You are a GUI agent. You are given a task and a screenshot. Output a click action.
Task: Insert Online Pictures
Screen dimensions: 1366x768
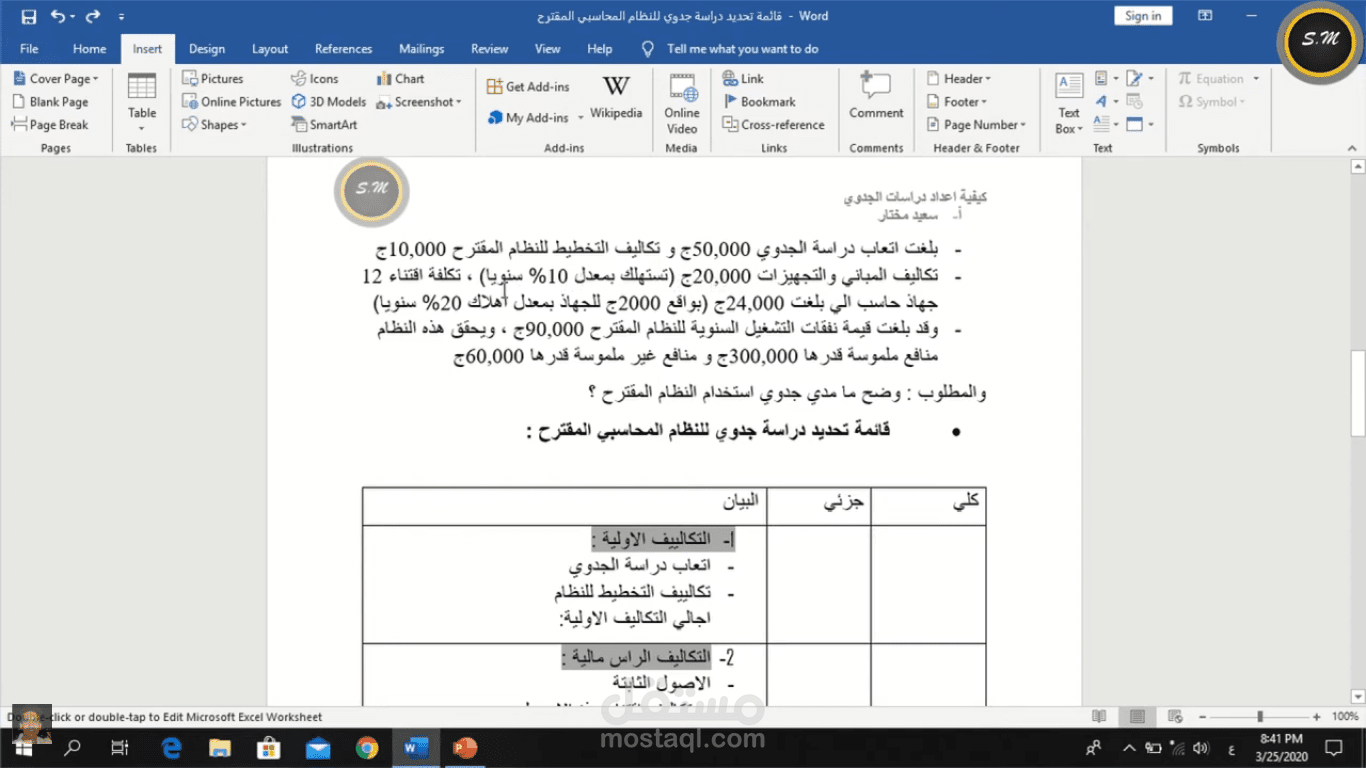click(232, 102)
